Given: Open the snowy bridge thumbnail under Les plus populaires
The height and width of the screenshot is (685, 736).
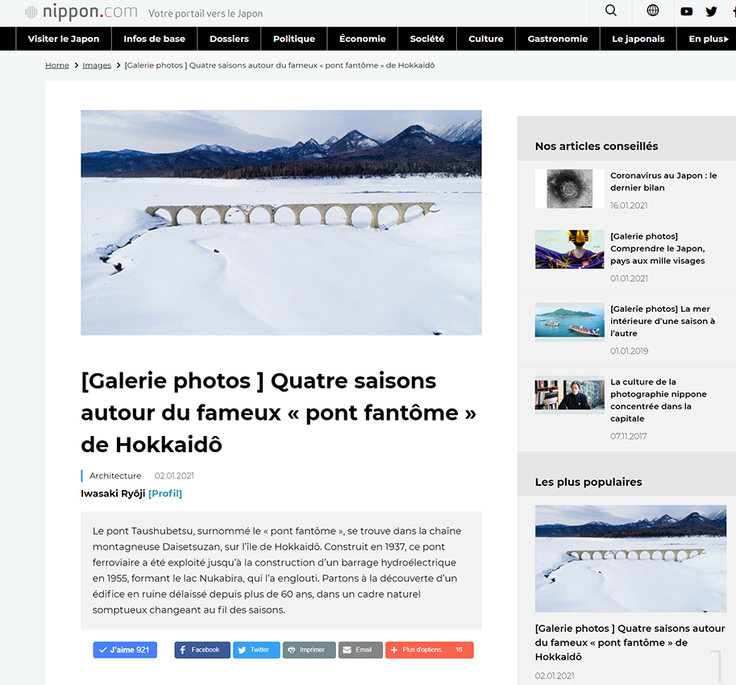Looking at the screenshot, I should click(x=630, y=559).
